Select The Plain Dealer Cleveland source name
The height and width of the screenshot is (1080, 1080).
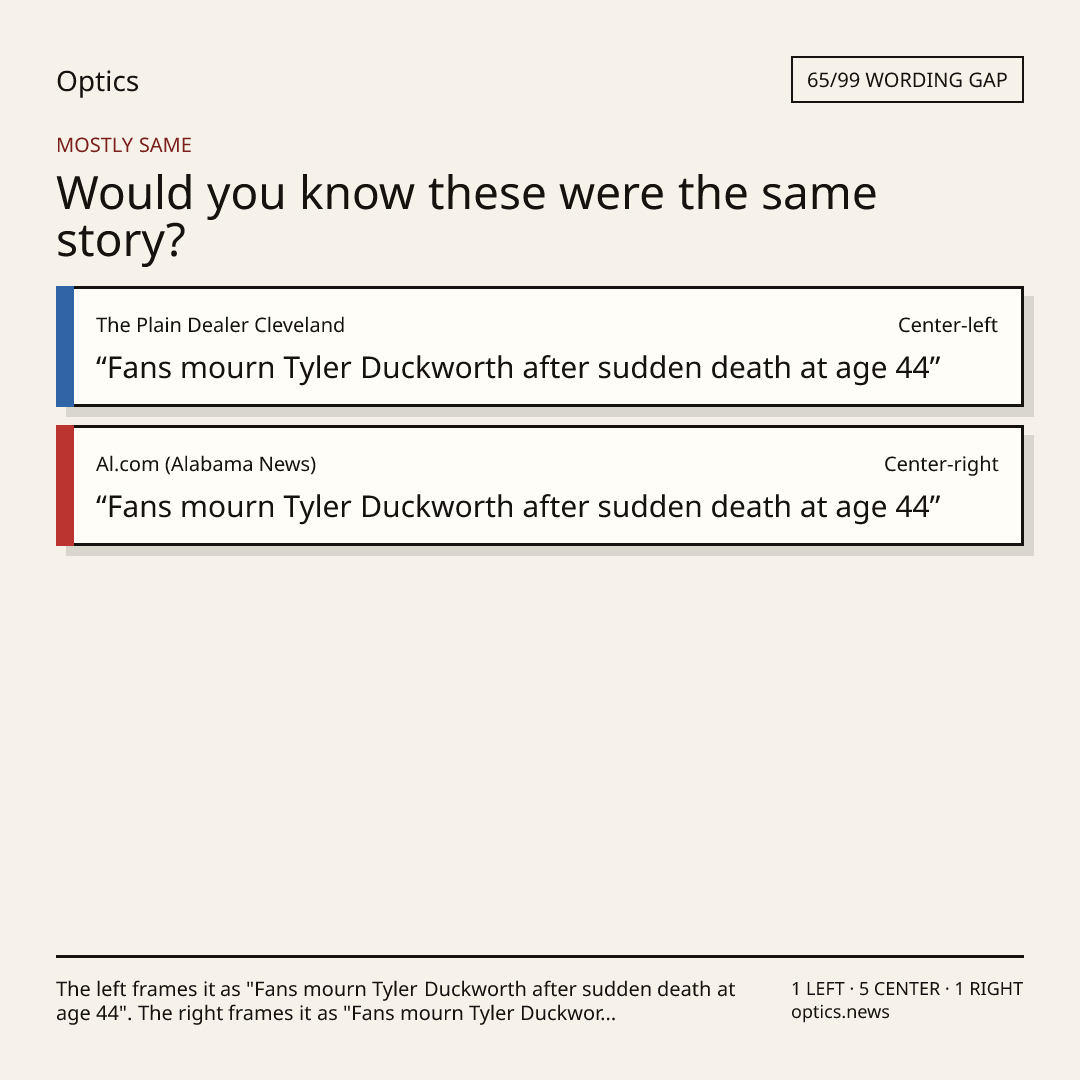[220, 325]
